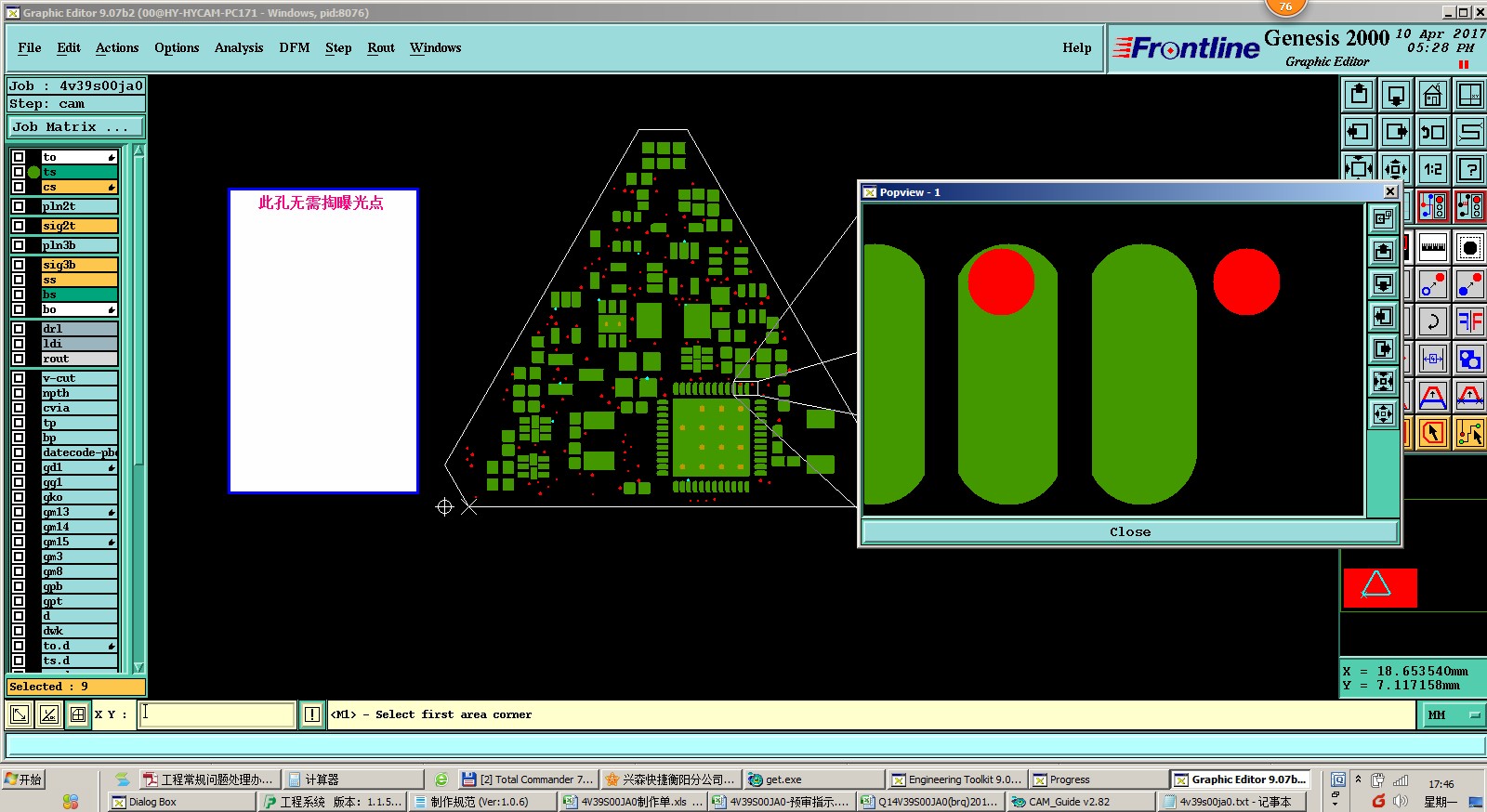
Task: Open the Job Matrix ... selector
Action: (76, 126)
